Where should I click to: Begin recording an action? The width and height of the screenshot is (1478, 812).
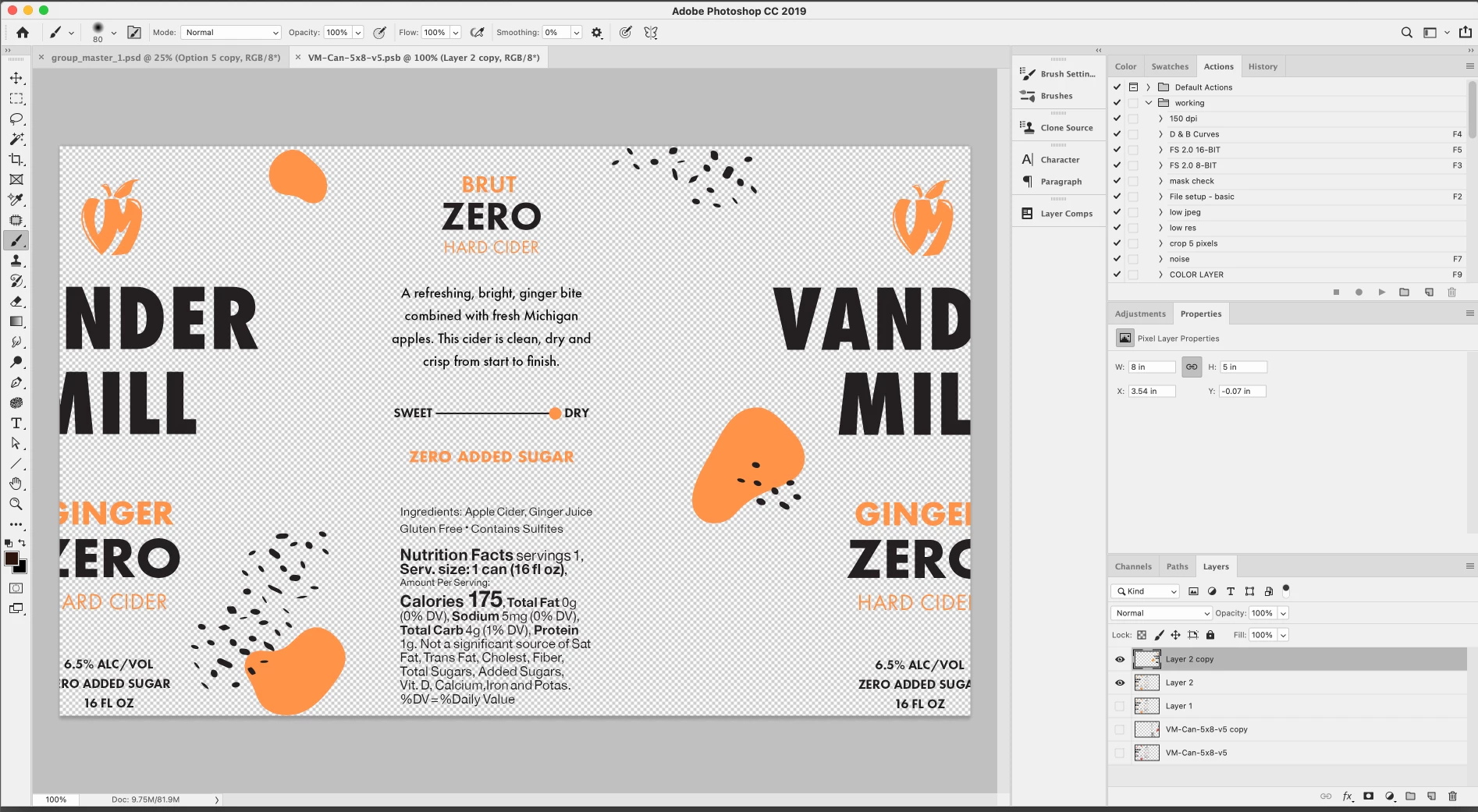[x=1359, y=292]
